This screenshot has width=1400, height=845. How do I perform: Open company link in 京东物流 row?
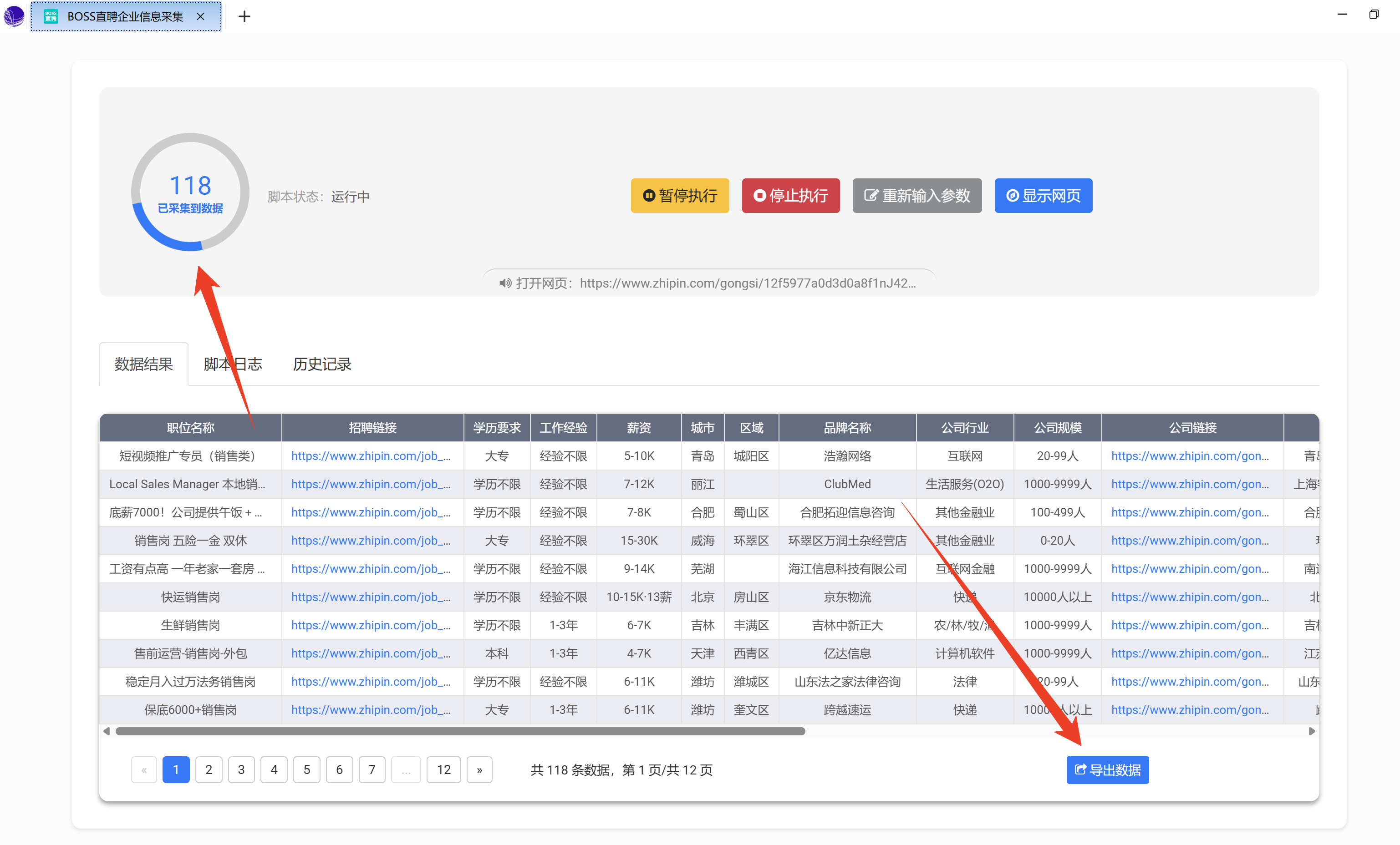click(1190, 597)
